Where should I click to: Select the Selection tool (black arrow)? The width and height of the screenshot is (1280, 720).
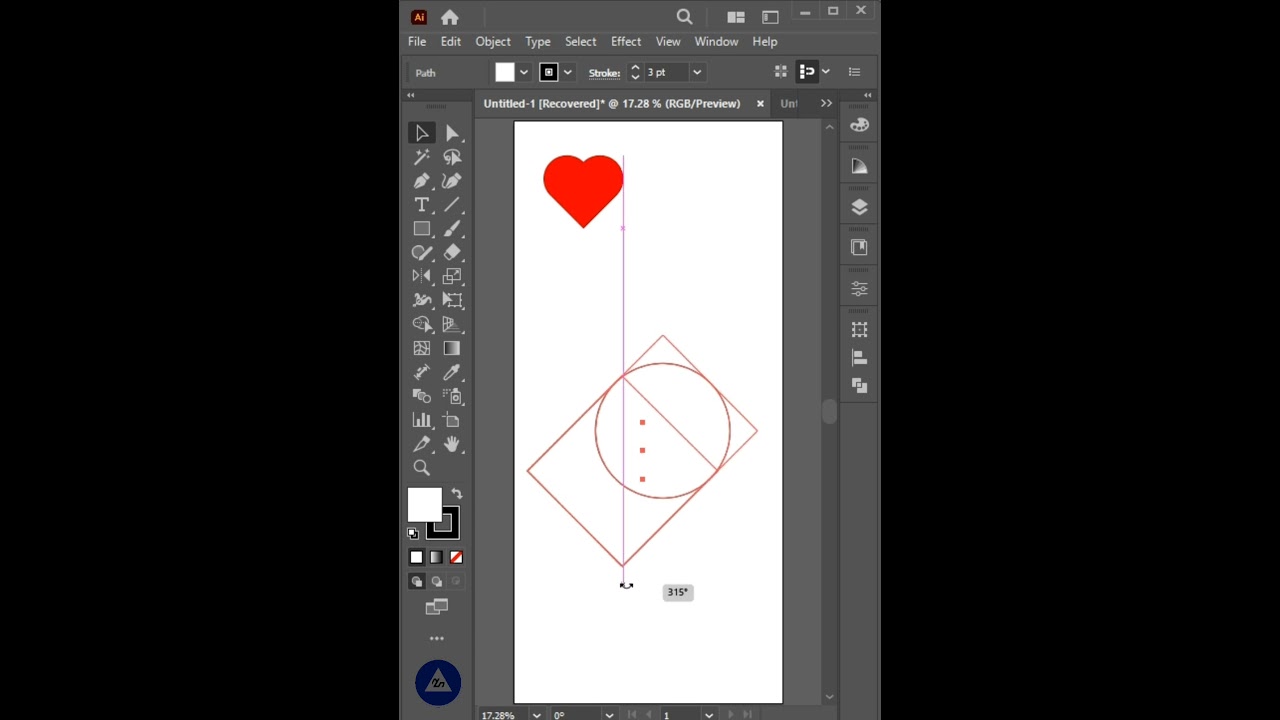tap(422, 133)
